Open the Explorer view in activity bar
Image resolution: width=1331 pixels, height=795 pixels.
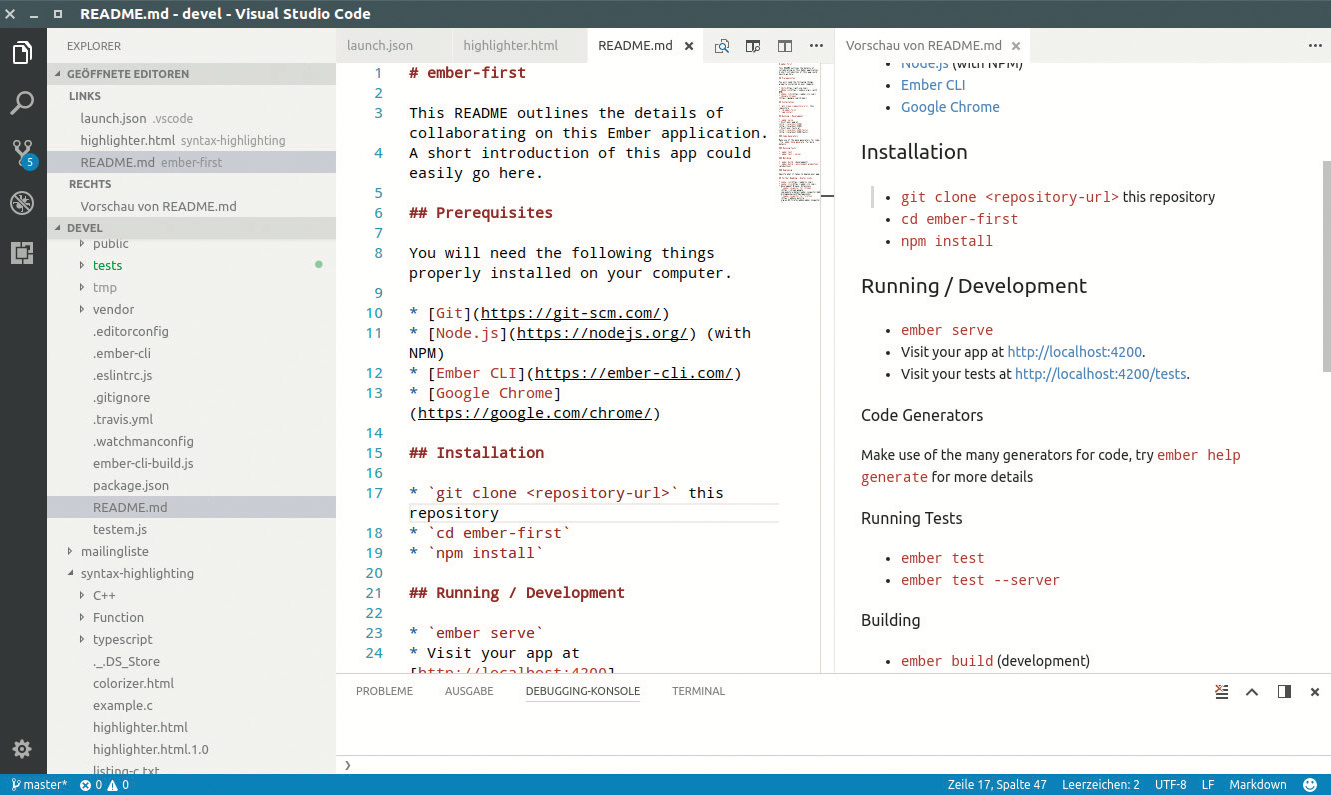22,53
